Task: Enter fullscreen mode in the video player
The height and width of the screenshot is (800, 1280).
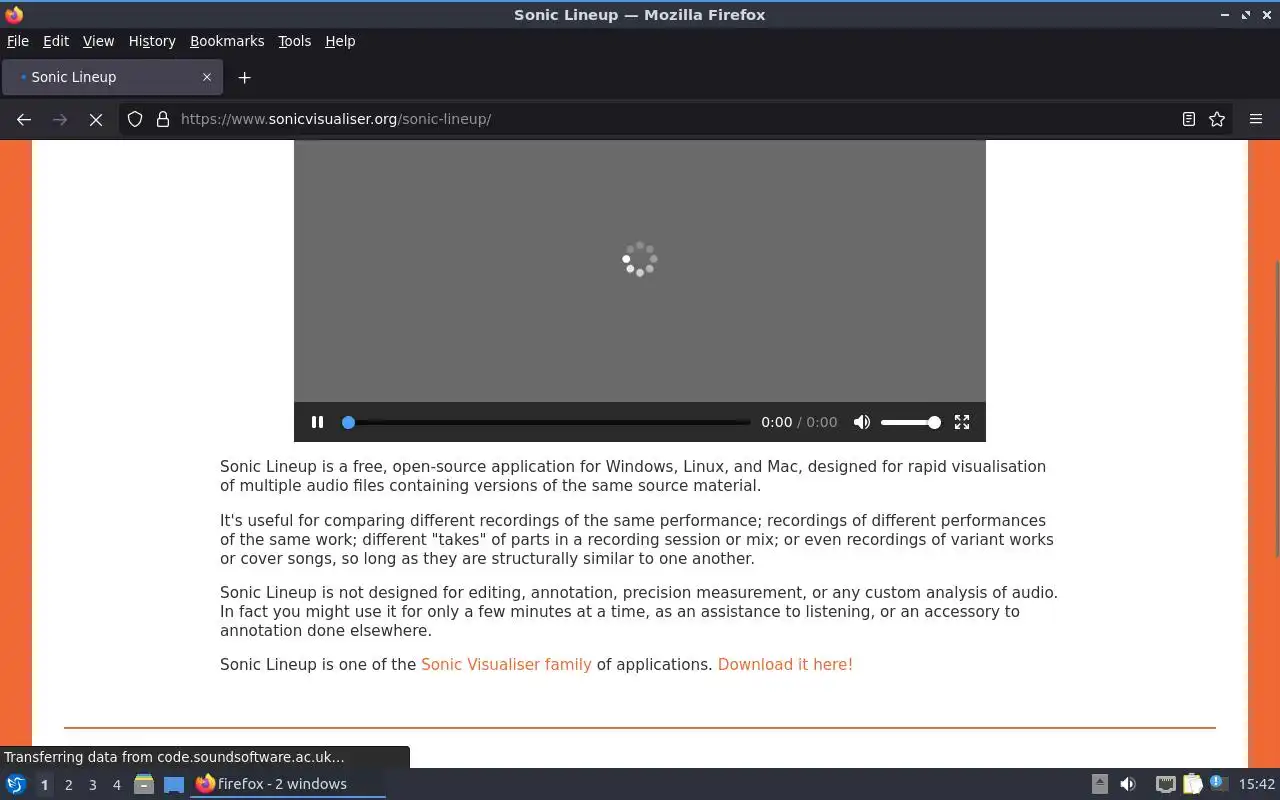Action: click(x=962, y=422)
